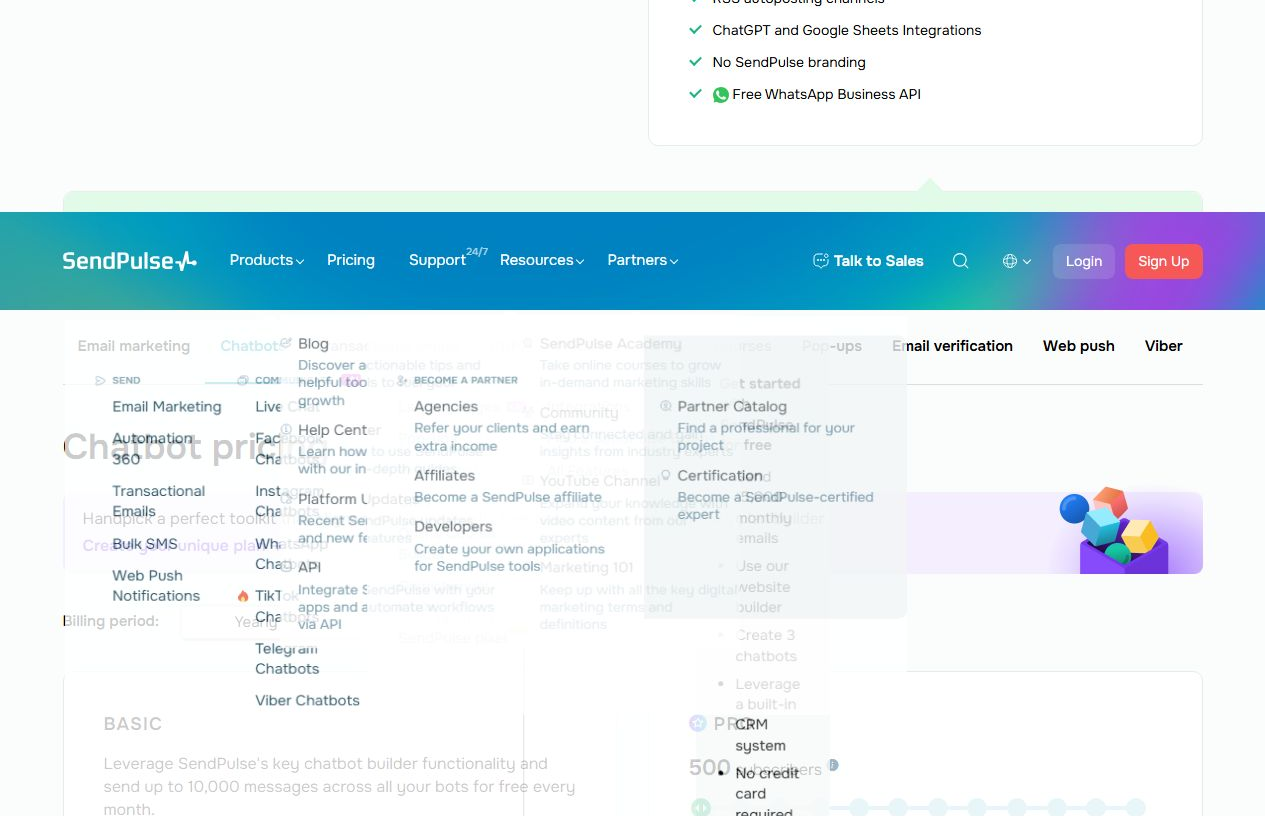Open the Billing period Yearly dropdown
The image size is (1265, 816).
click(x=255, y=621)
